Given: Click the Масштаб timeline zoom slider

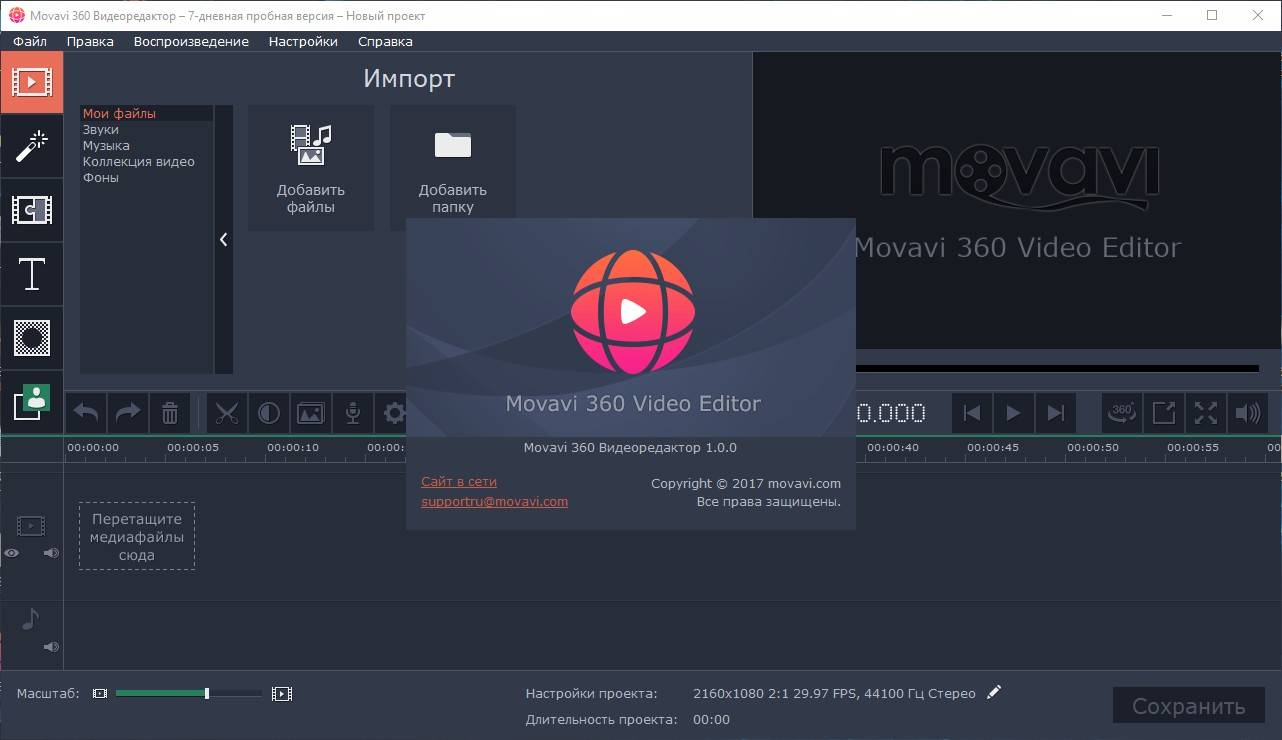Looking at the screenshot, I should pyautogui.click(x=188, y=693).
